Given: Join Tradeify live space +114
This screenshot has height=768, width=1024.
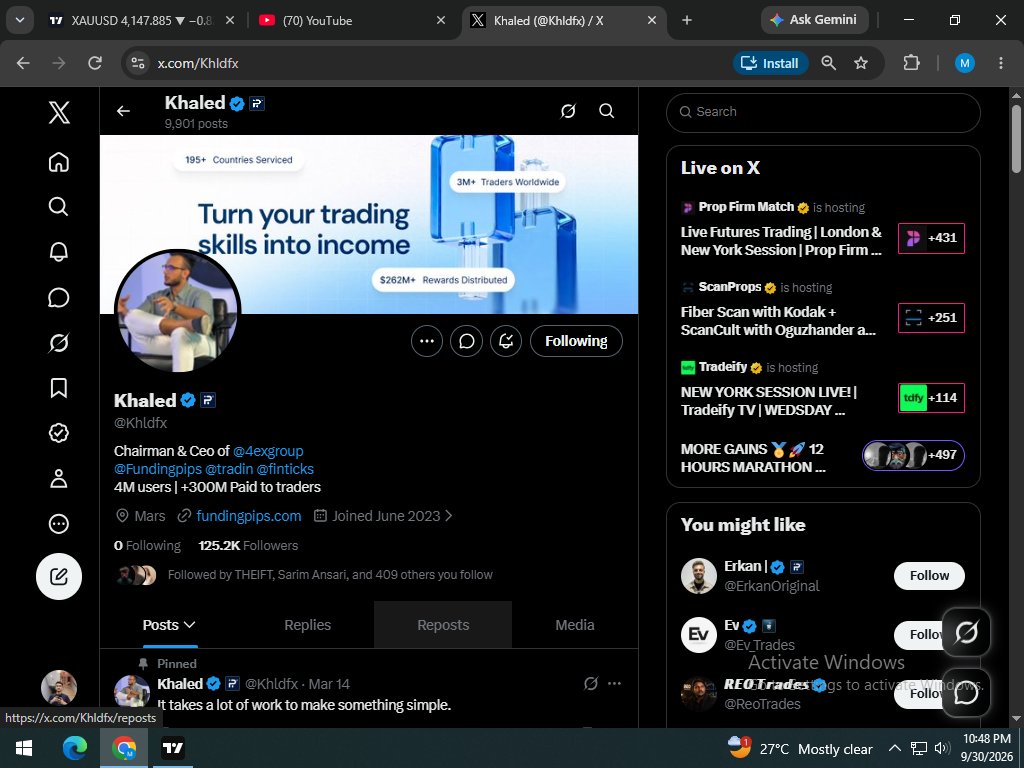Looking at the screenshot, I should pyautogui.click(x=931, y=398).
